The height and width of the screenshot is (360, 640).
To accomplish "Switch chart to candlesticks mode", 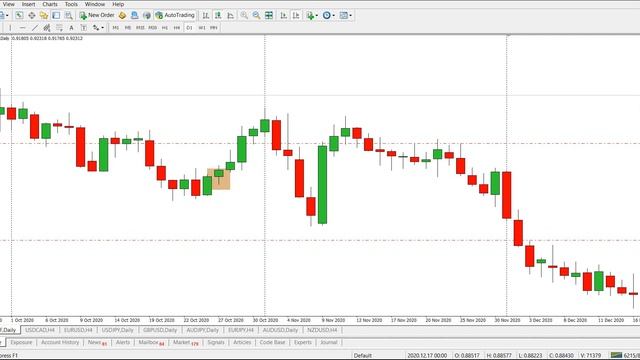I will coord(218,16).
